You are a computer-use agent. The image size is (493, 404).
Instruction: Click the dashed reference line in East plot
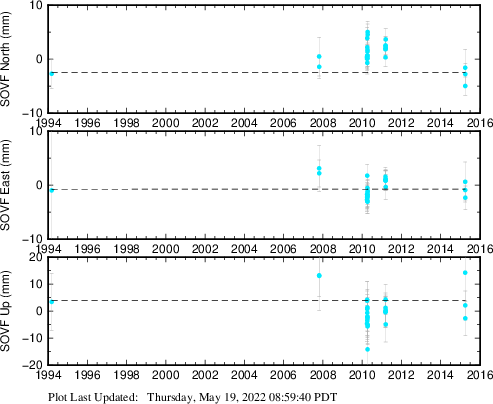click(265, 189)
